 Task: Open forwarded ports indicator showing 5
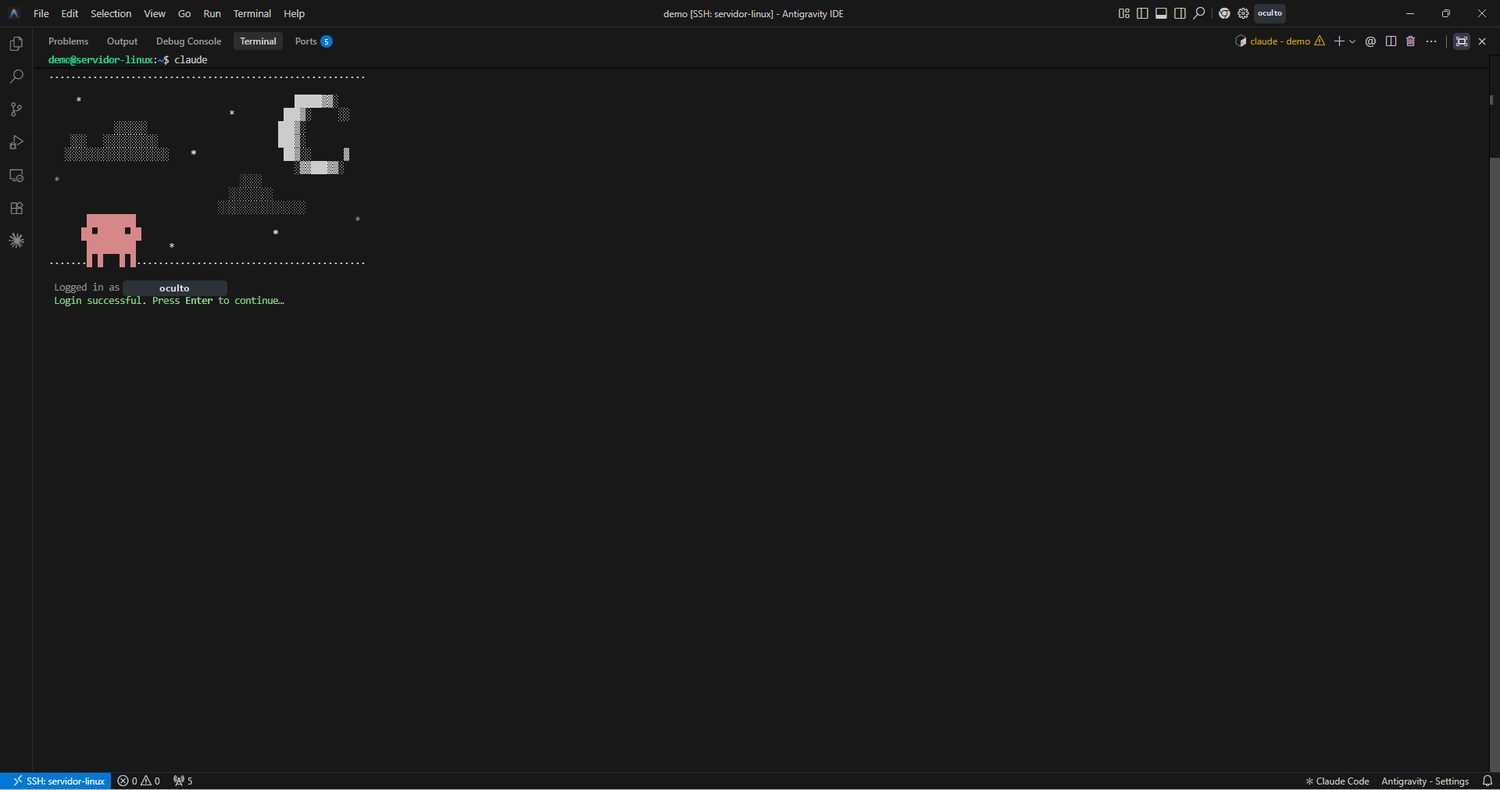click(183, 781)
